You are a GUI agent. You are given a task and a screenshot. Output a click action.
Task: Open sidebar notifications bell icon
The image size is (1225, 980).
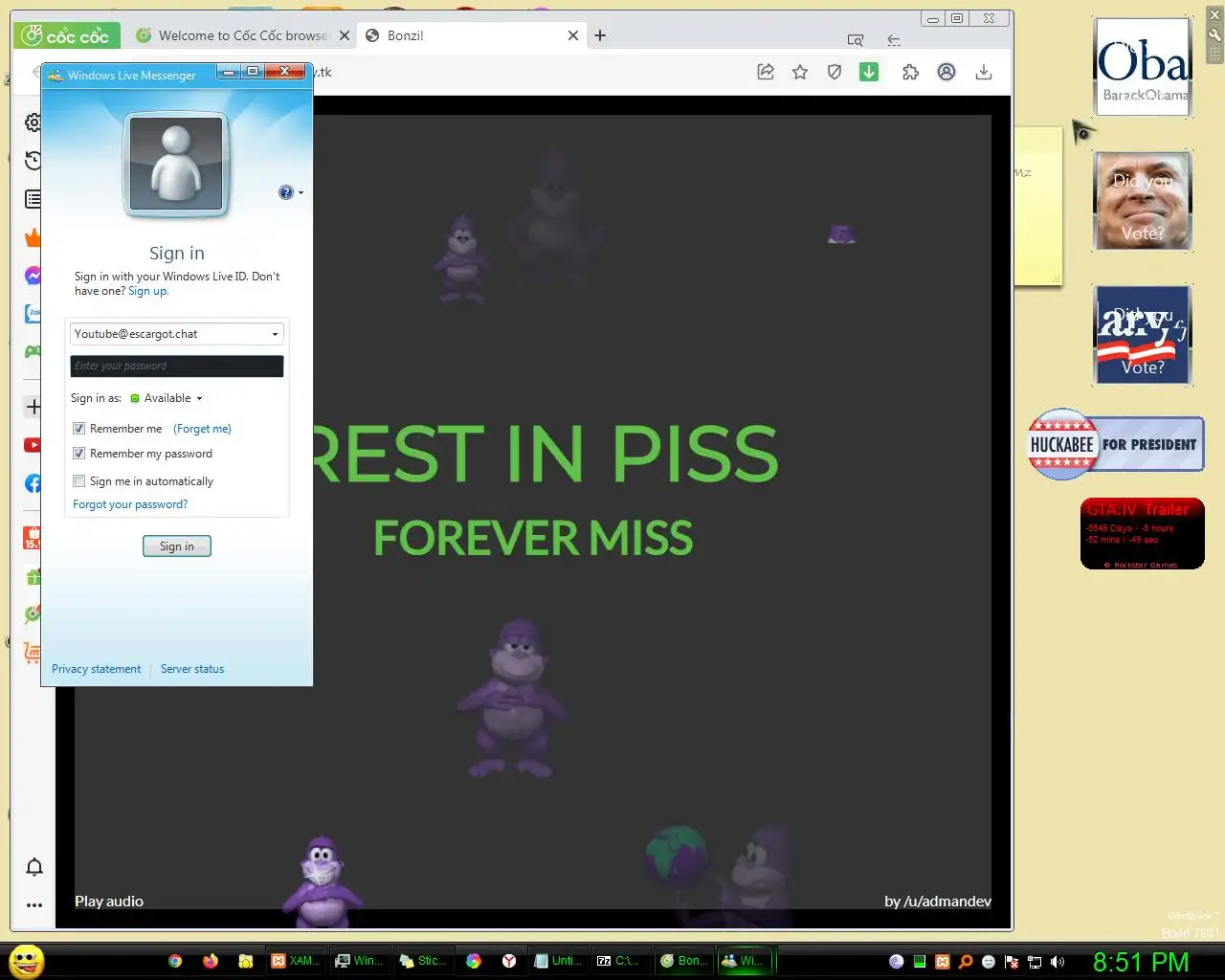click(x=34, y=867)
